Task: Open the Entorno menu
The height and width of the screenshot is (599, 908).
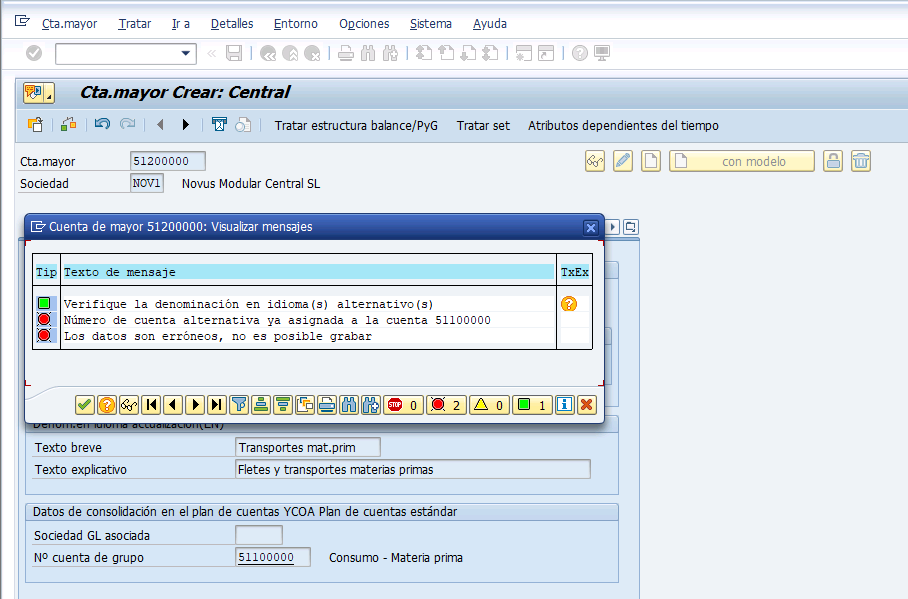Action: coord(295,24)
